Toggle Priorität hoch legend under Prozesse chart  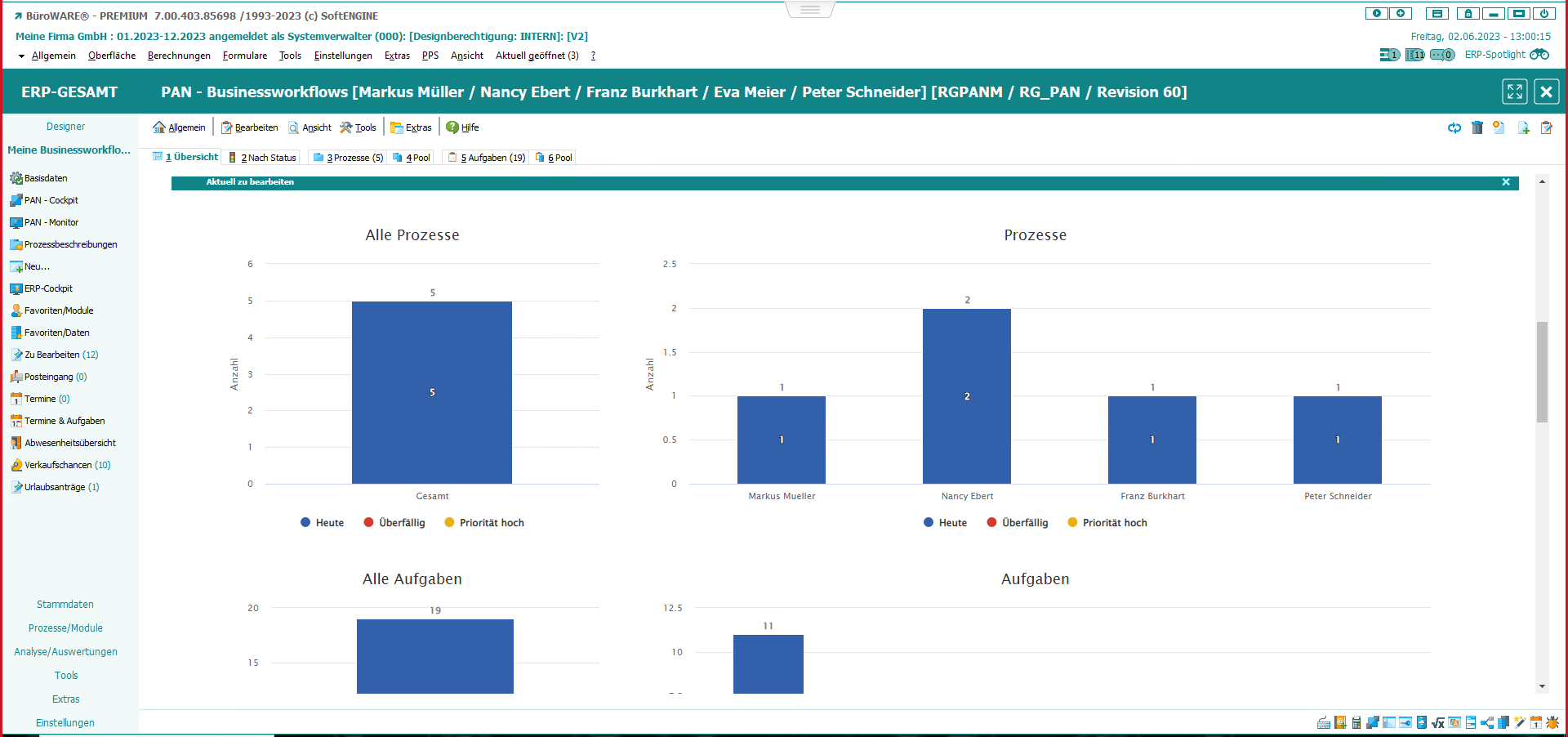pos(1107,523)
